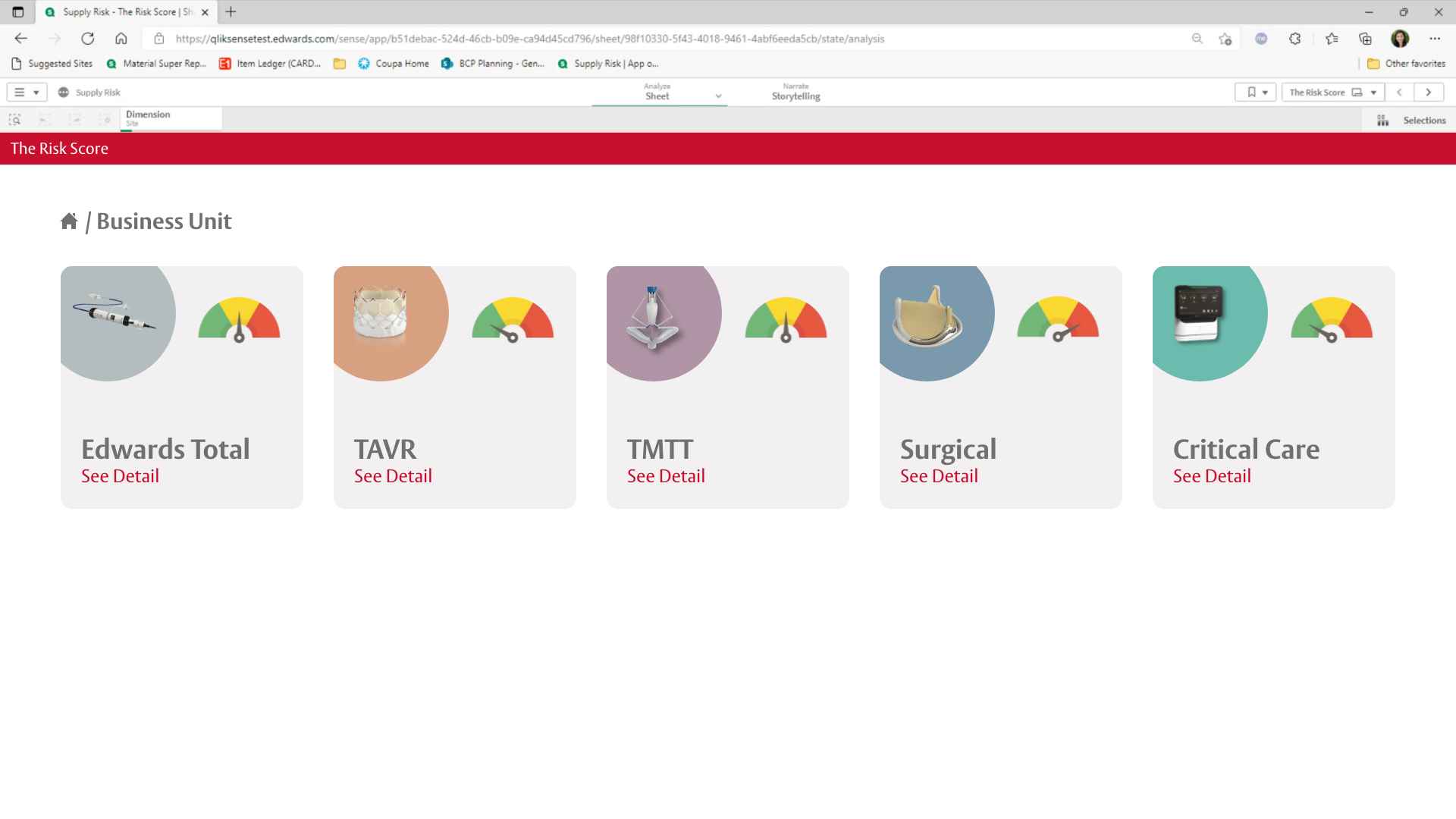The height and width of the screenshot is (819, 1456).
Task: Refresh the browser page
Action: (88, 39)
